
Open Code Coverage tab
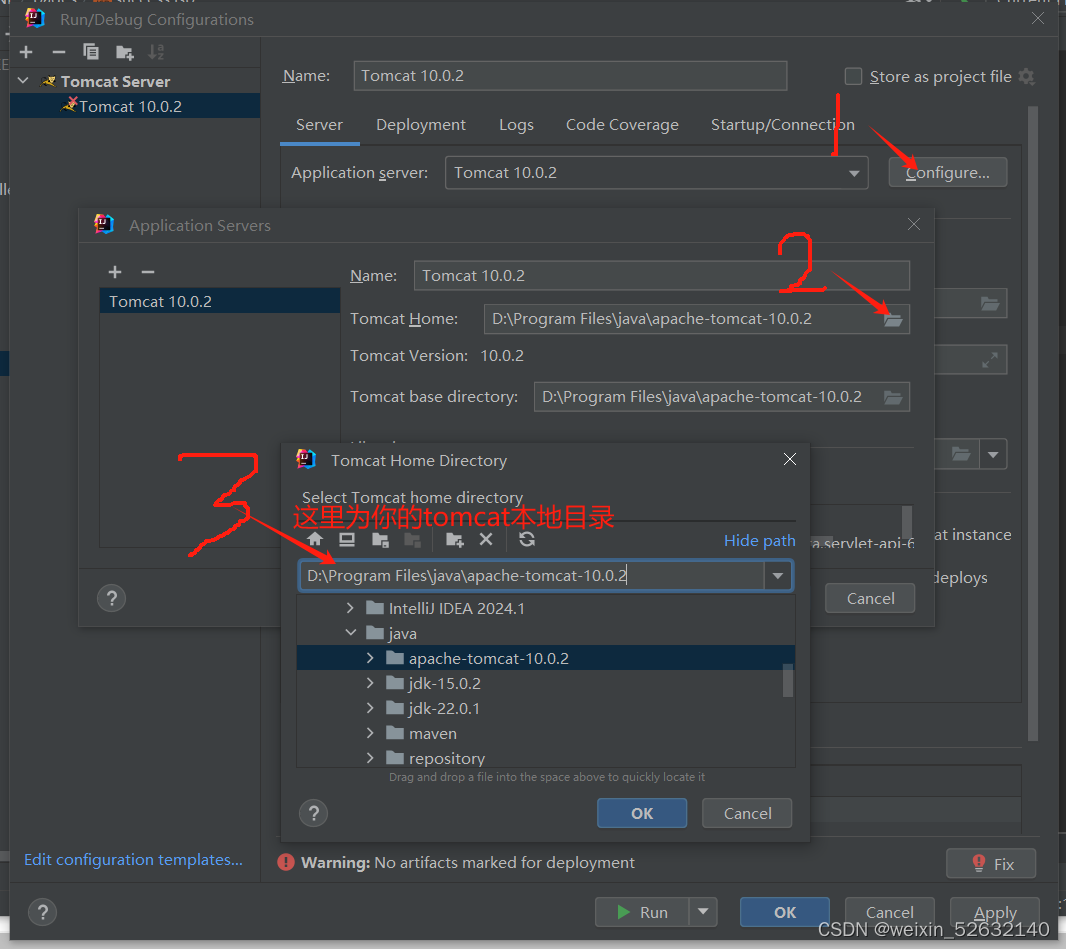(622, 125)
